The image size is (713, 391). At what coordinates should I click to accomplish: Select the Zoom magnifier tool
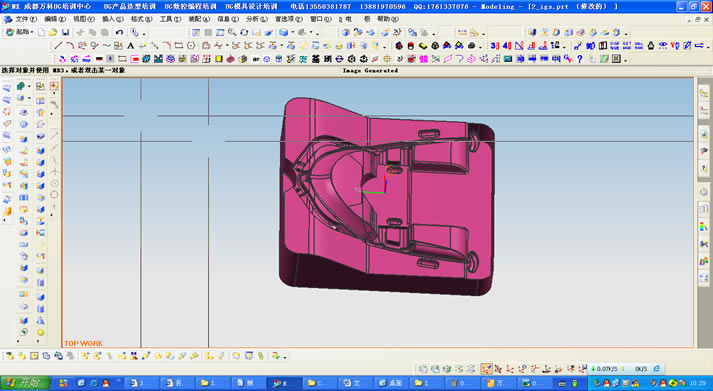point(232,32)
